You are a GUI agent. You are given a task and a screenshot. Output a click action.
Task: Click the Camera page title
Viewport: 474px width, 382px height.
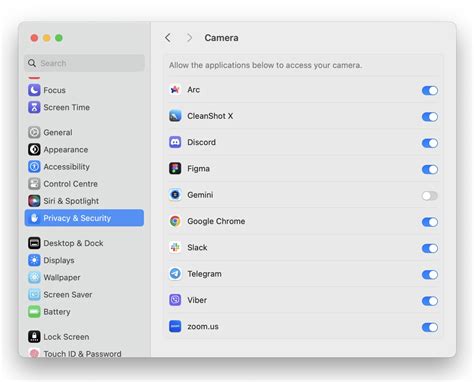coord(221,38)
